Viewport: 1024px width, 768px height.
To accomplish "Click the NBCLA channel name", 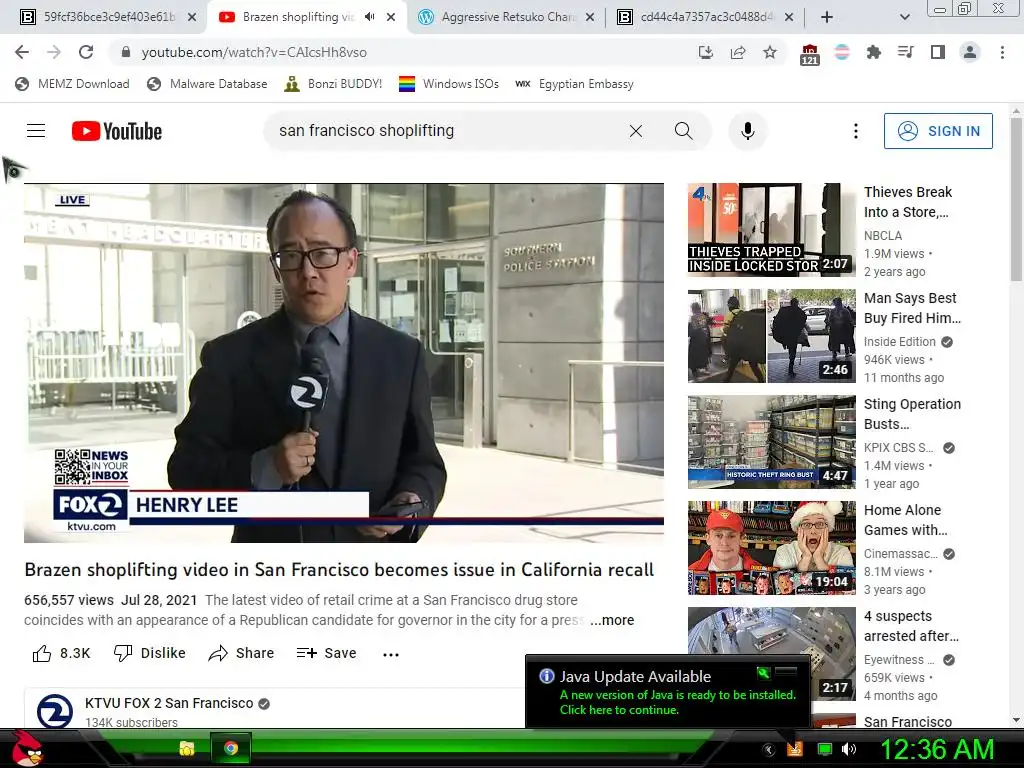I will click(x=883, y=236).
